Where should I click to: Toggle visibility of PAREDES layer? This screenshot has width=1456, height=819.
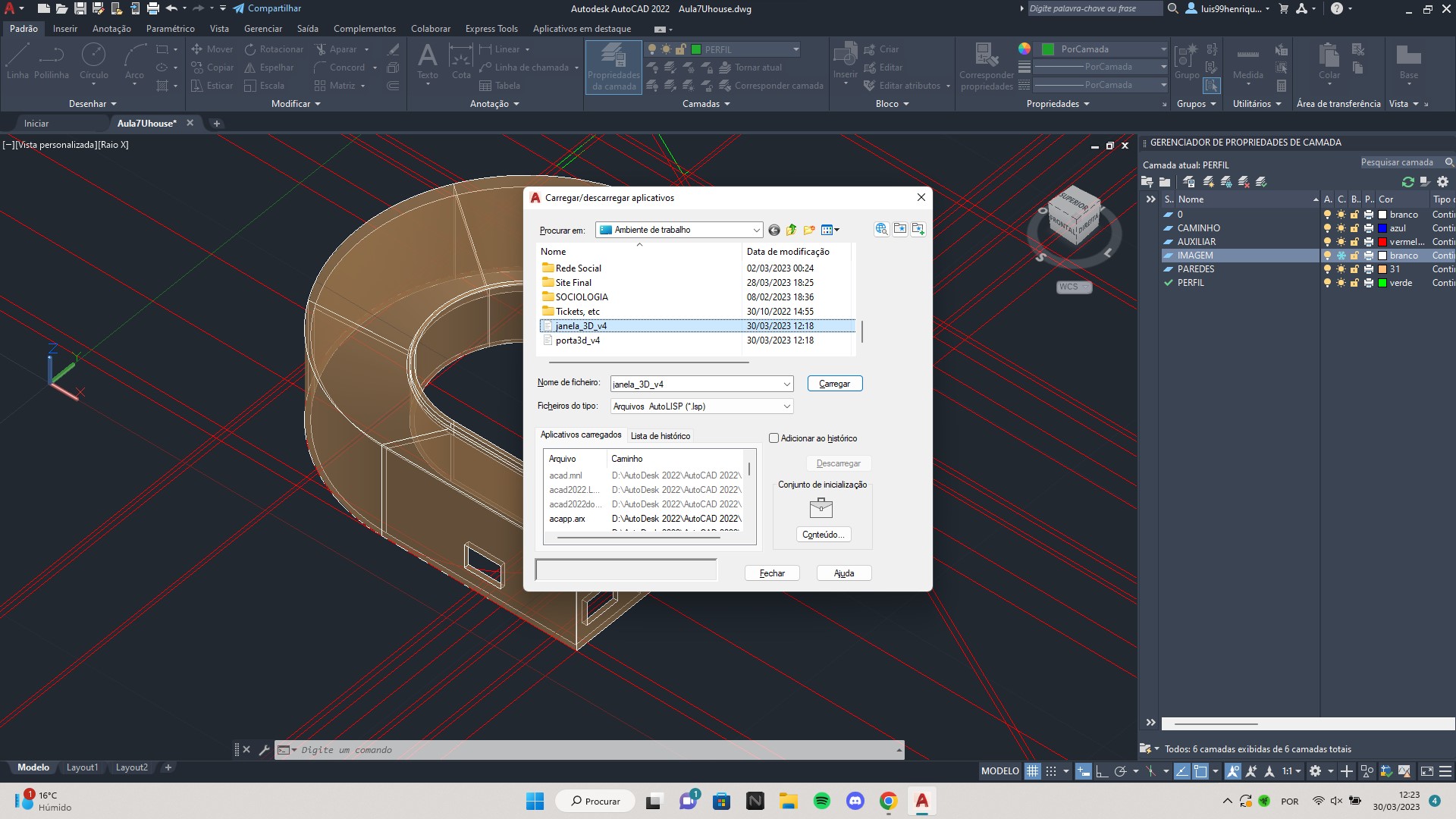1325,269
